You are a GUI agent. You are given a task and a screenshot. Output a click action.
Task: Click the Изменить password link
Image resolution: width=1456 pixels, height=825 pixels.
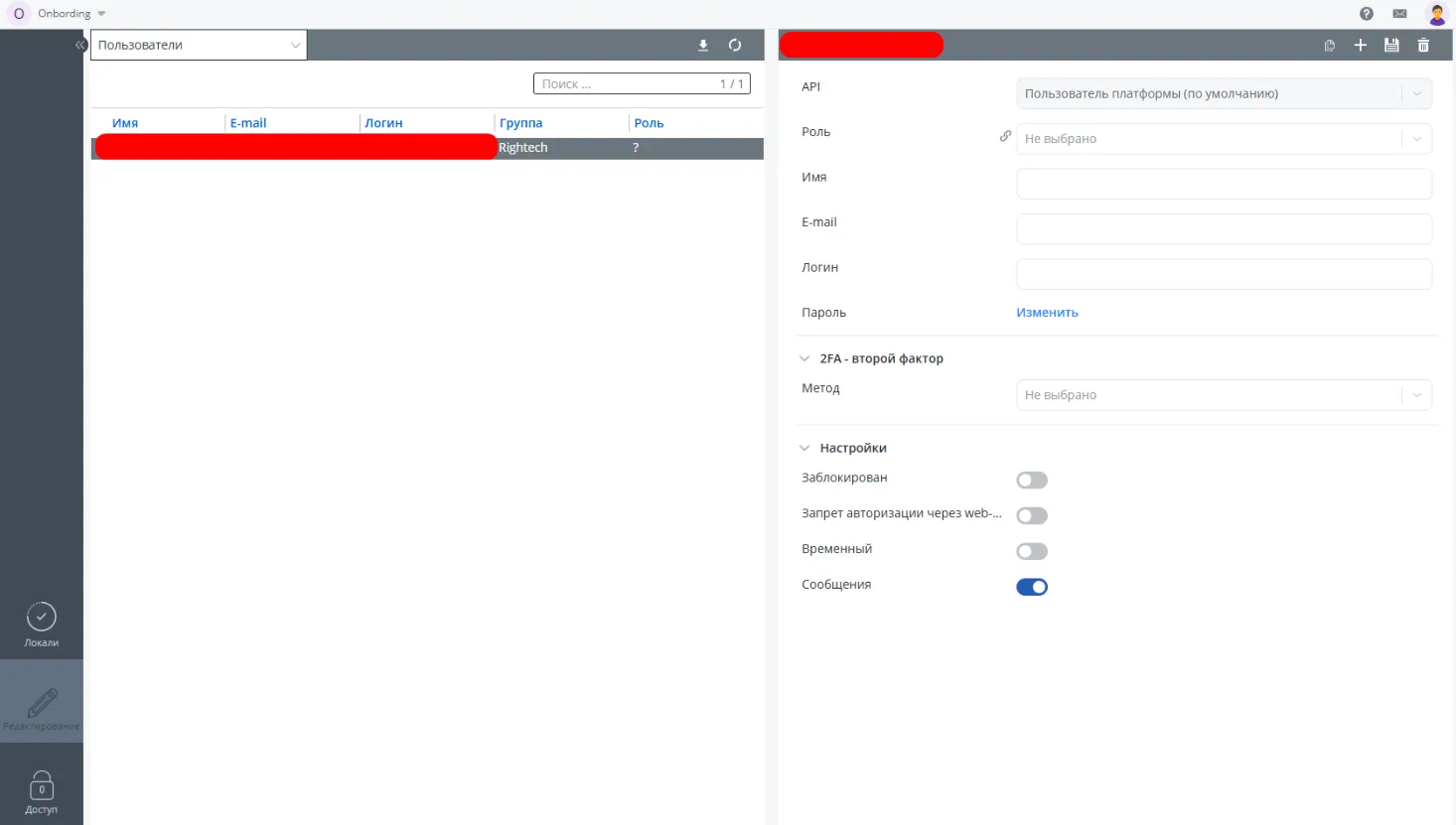point(1047,313)
